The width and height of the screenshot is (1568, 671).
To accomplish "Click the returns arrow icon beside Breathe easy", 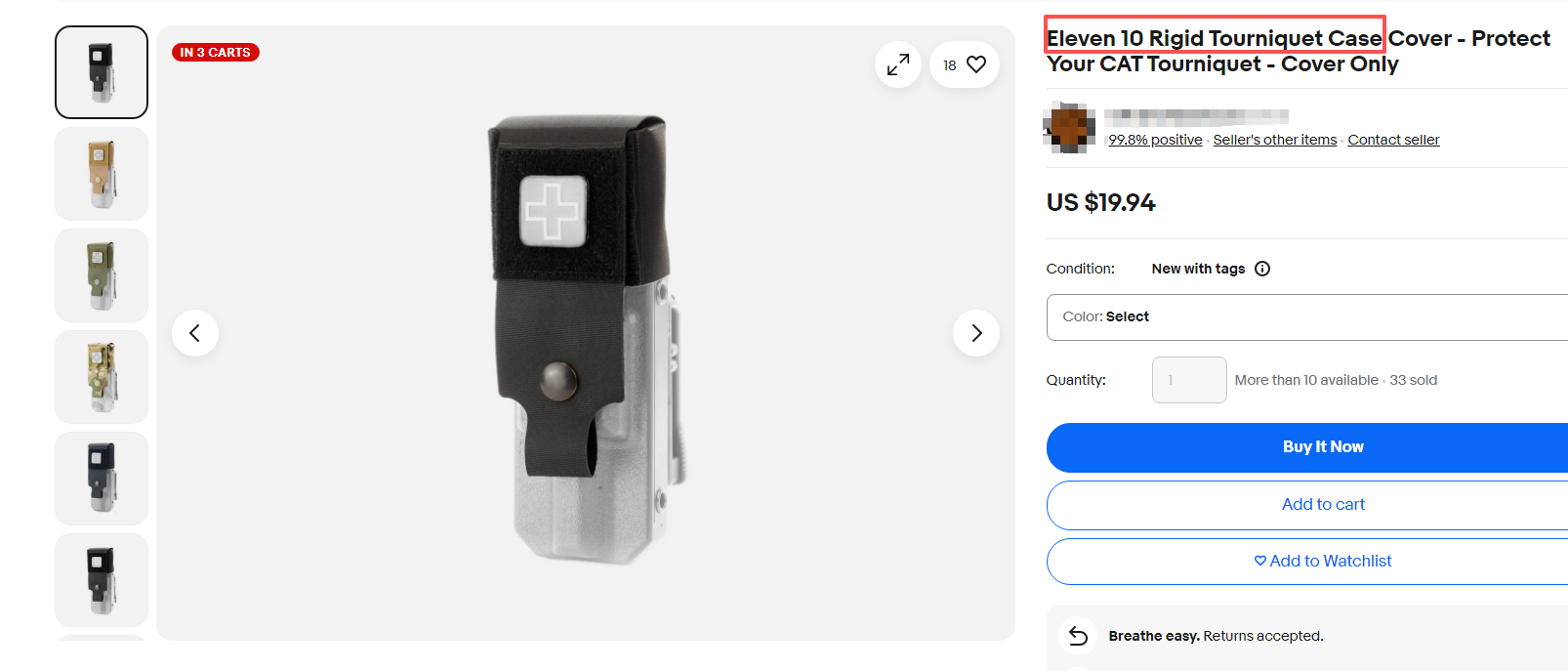I will (1078, 636).
